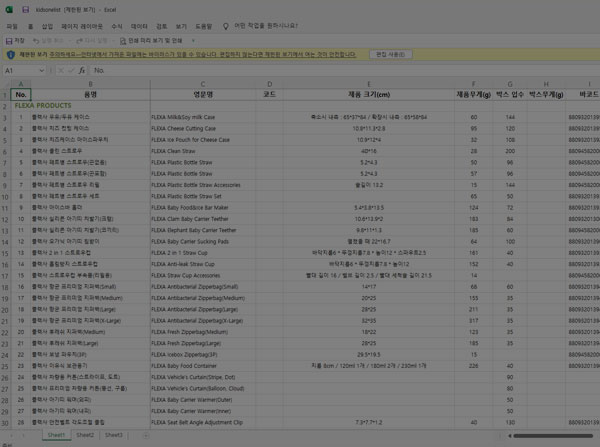The image size is (600, 447).
Task: Select column H header
Action: (x=546, y=84)
